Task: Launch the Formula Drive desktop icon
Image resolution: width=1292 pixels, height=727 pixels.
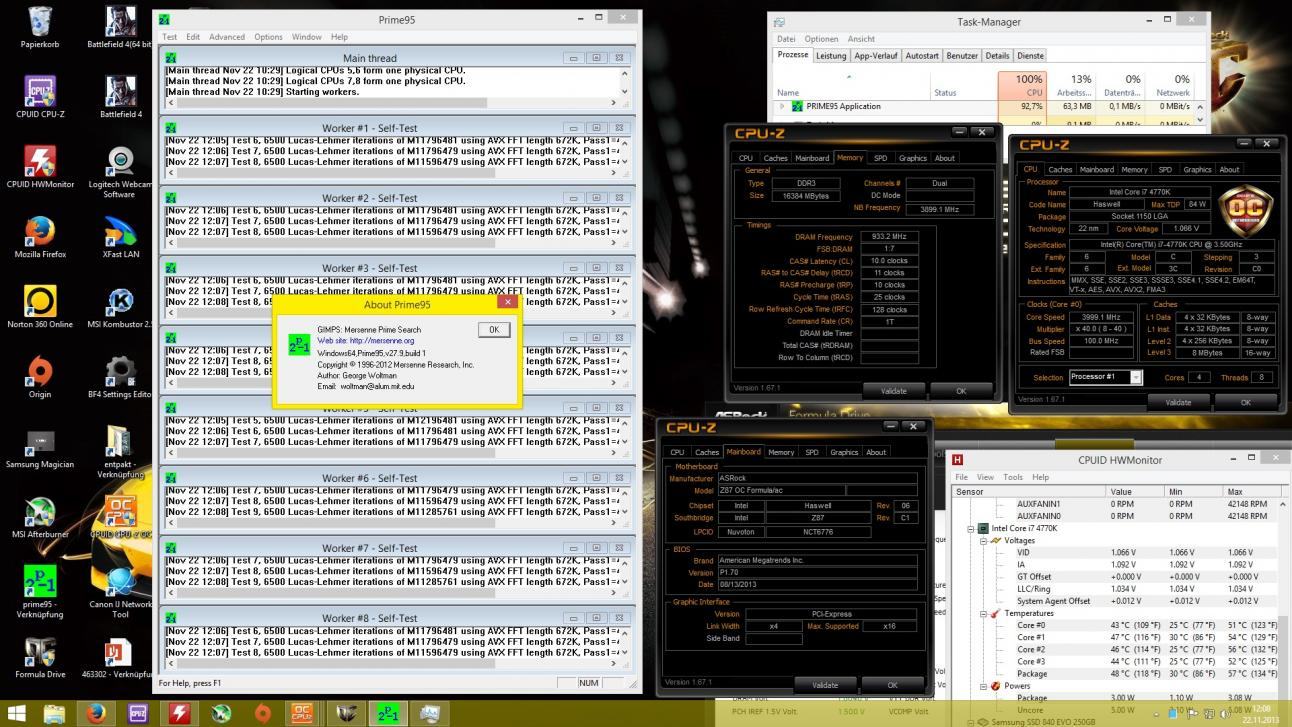Action: [x=40, y=657]
